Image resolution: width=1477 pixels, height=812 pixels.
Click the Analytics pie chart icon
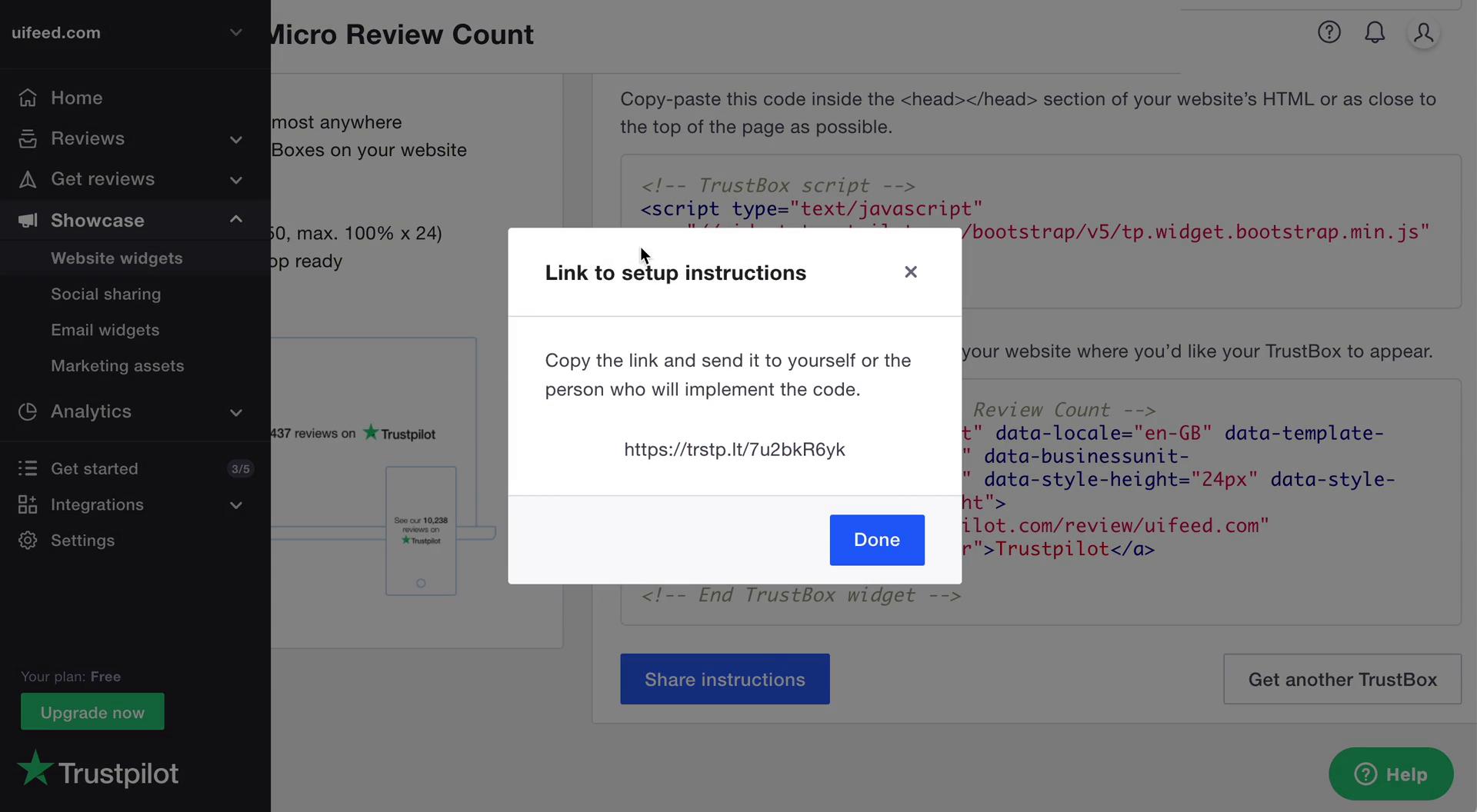click(x=28, y=411)
